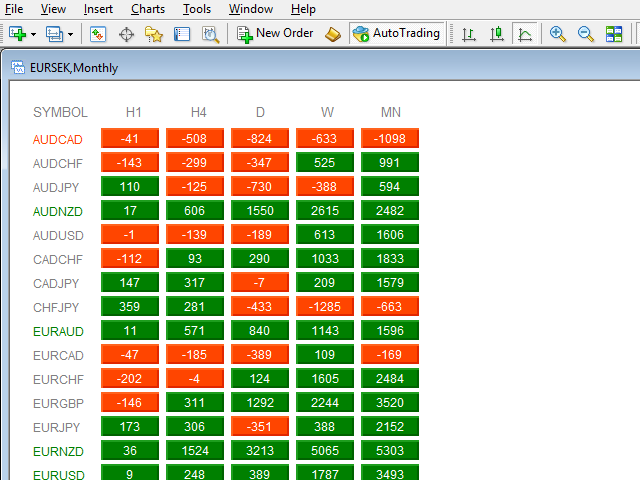This screenshot has width=640, height=480.
Task: Expand the Profiles dropdown arrow
Action: (70, 34)
